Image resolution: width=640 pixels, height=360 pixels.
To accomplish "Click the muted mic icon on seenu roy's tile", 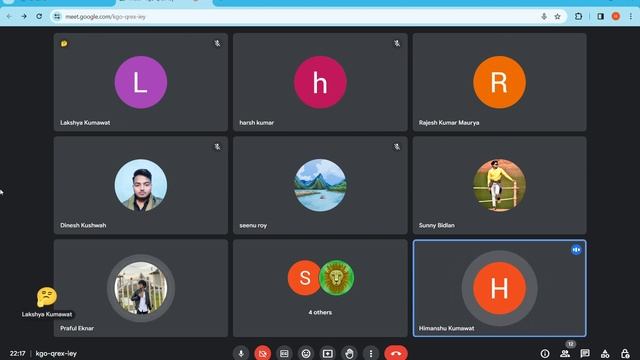I will tap(397, 147).
